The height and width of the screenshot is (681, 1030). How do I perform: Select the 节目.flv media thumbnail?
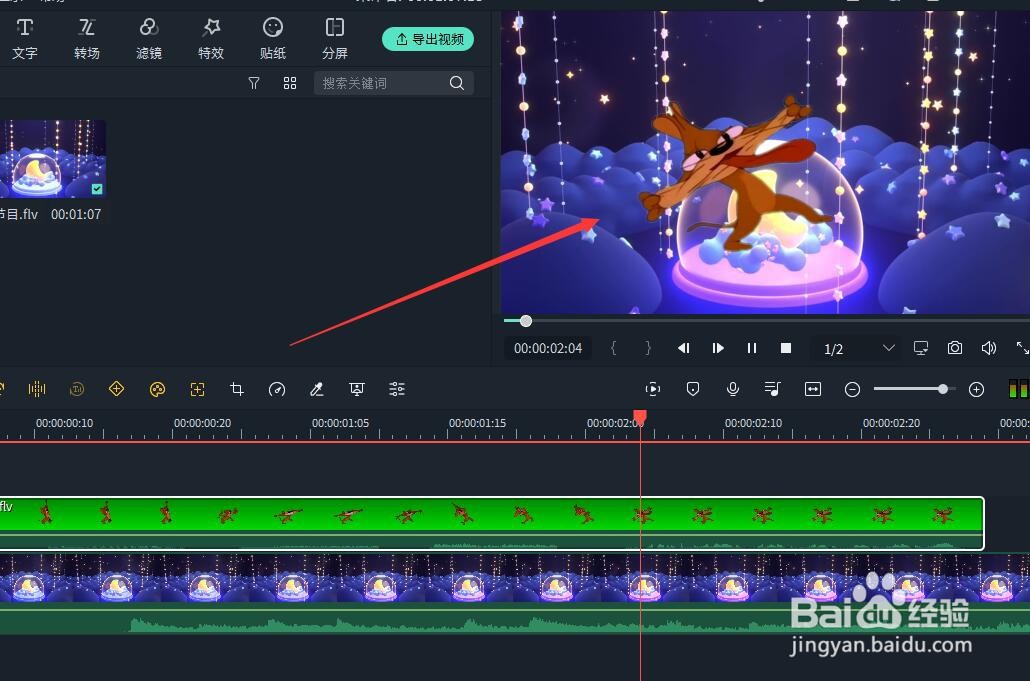pyautogui.click(x=53, y=158)
